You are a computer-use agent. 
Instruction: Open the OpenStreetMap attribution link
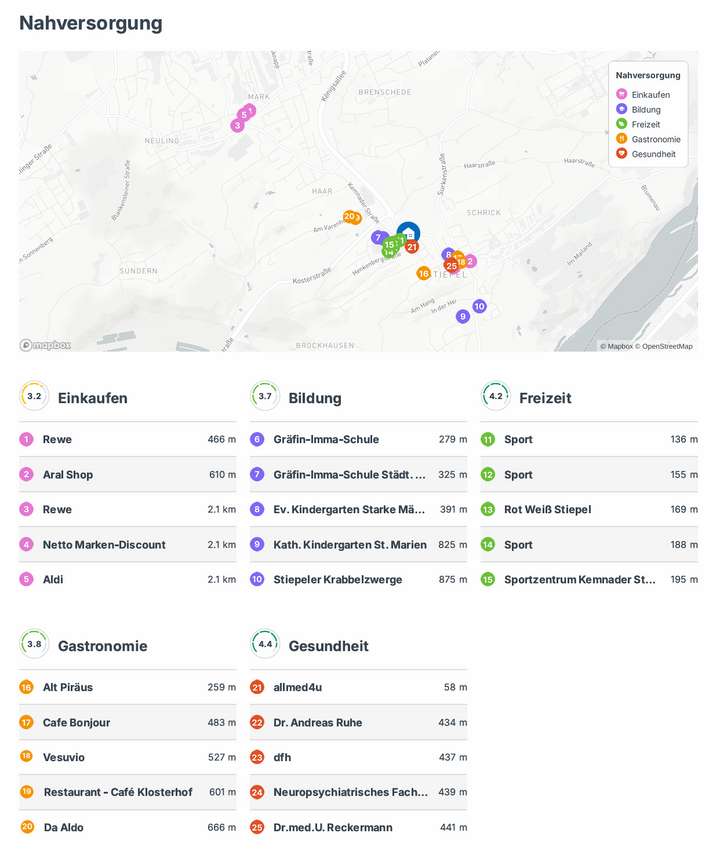(667, 346)
